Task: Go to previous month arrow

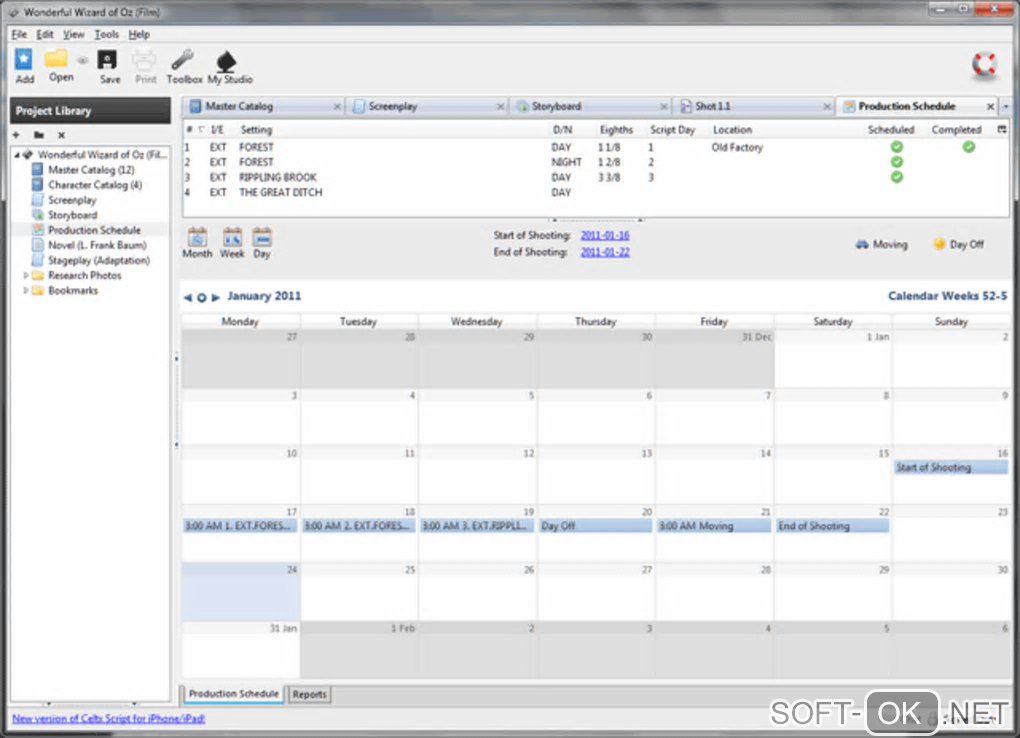Action: (x=187, y=297)
